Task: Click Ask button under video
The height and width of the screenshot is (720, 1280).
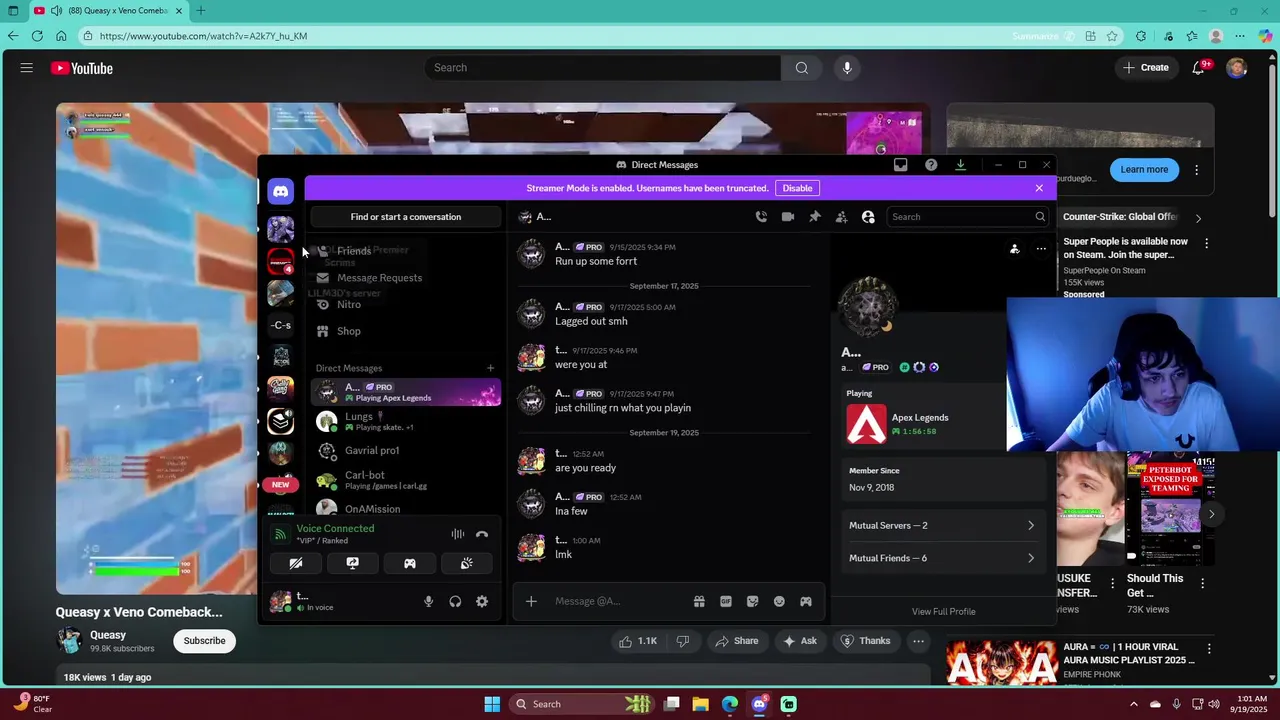Action: click(x=800, y=641)
